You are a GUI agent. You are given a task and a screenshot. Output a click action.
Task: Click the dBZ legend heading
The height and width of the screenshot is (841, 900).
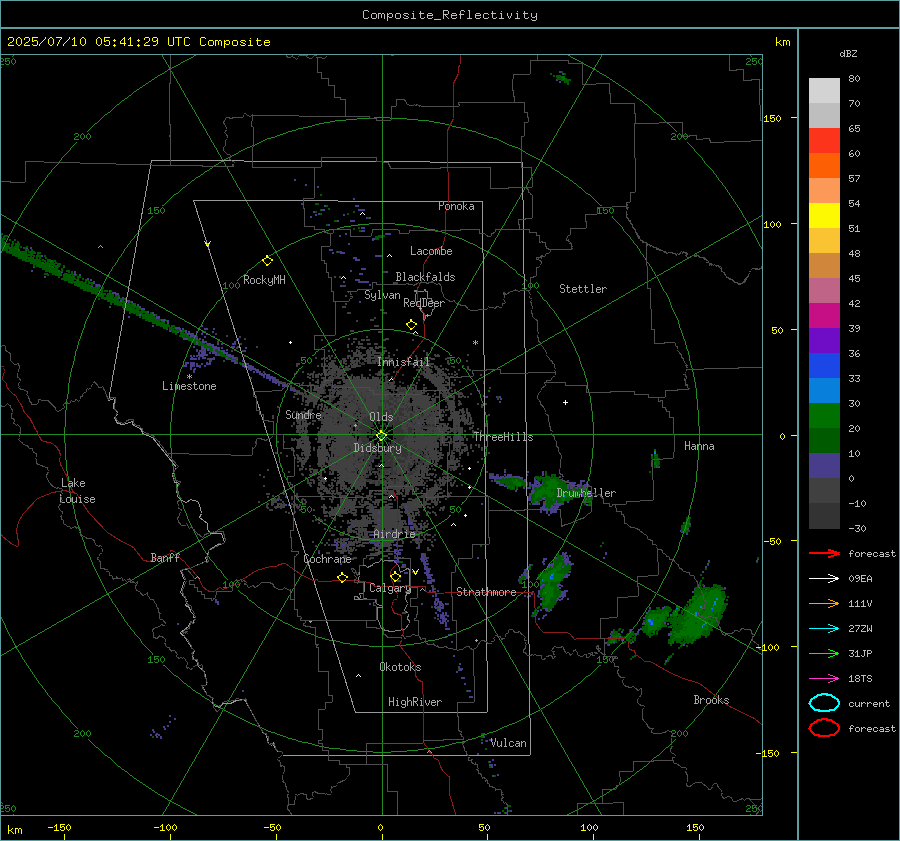pos(848,53)
